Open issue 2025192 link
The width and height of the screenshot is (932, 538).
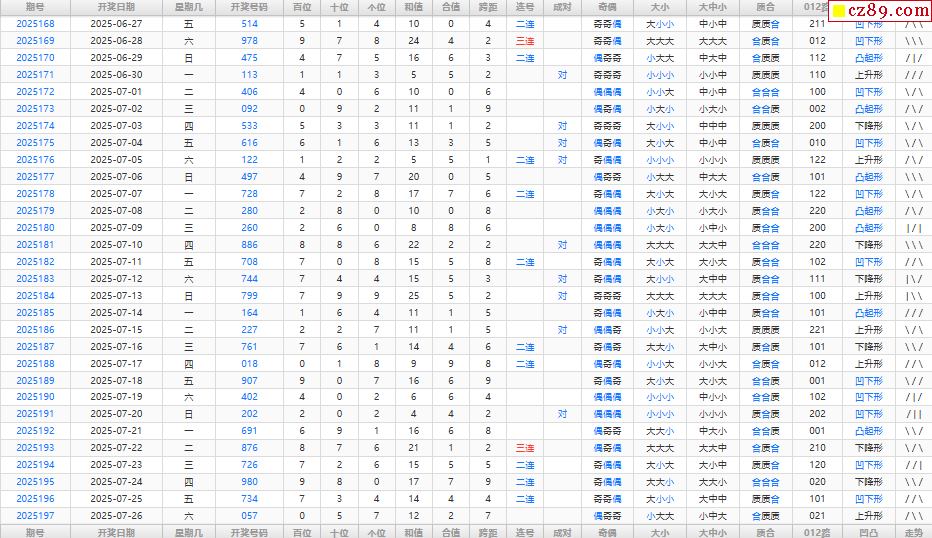tap(35, 431)
